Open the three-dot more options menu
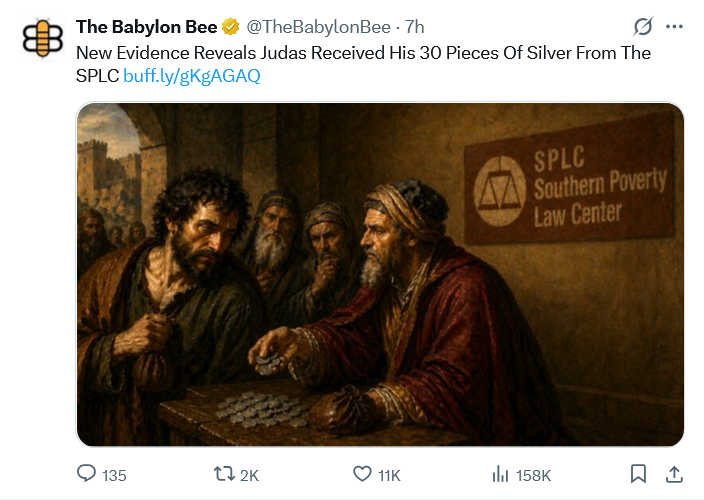Viewport: 704px width, 500px height. point(675,27)
